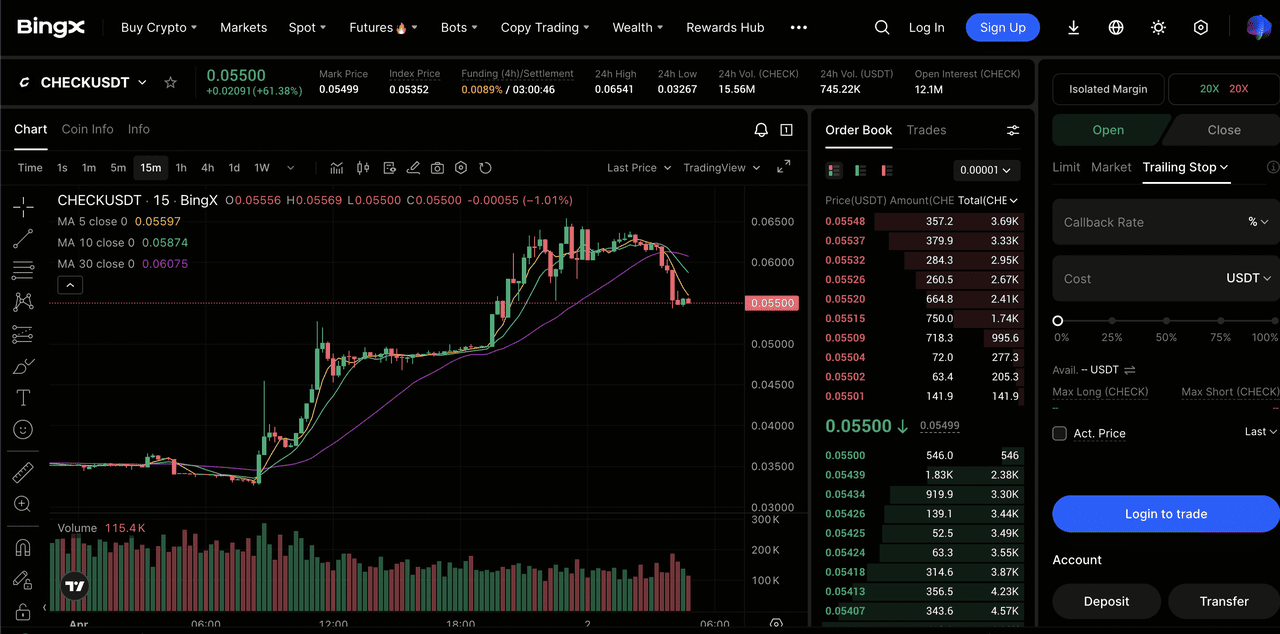Image resolution: width=1280 pixels, height=634 pixels.
Task: Open the Coin Info tab
Action: point(87,129)
